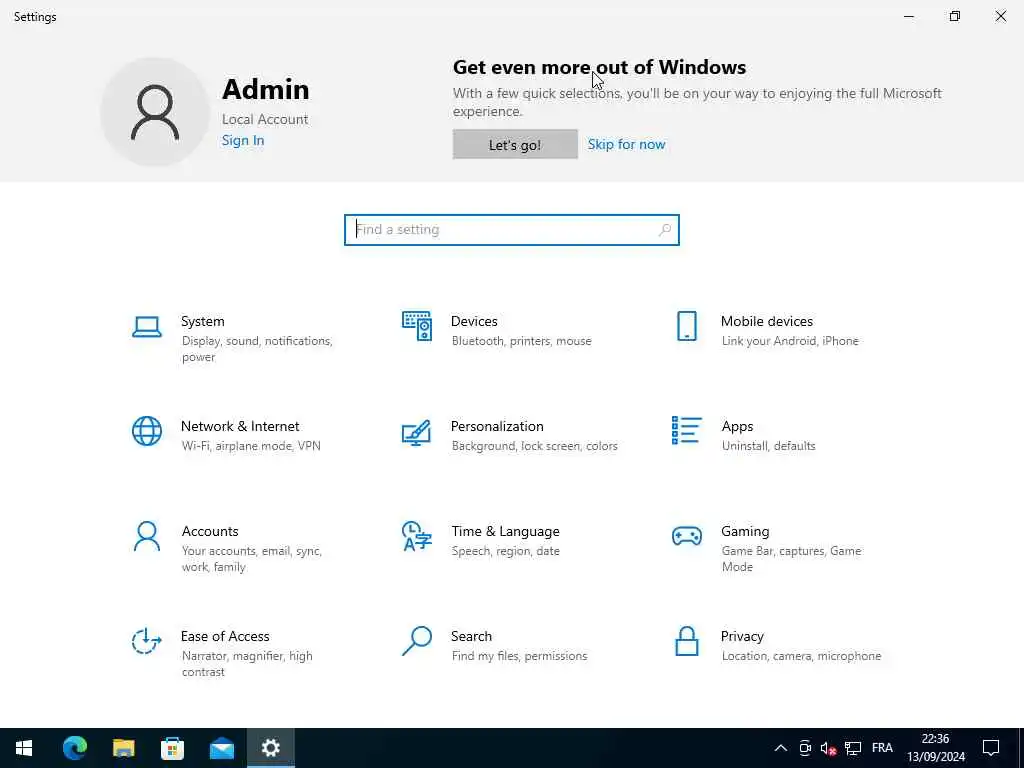Click 'Display, sound, notifications, power' description
This screenshot has height=768, width=1024.
pyautogui.click(x=257, y=349)
